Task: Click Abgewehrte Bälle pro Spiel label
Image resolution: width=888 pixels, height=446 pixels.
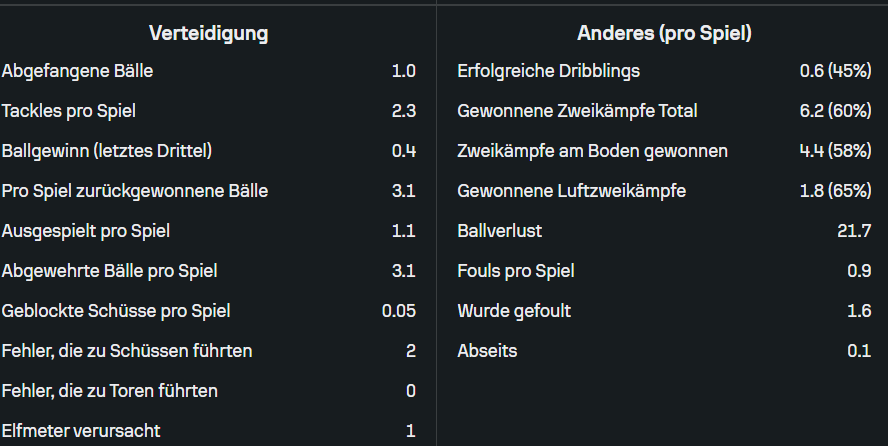Action: 110,271
